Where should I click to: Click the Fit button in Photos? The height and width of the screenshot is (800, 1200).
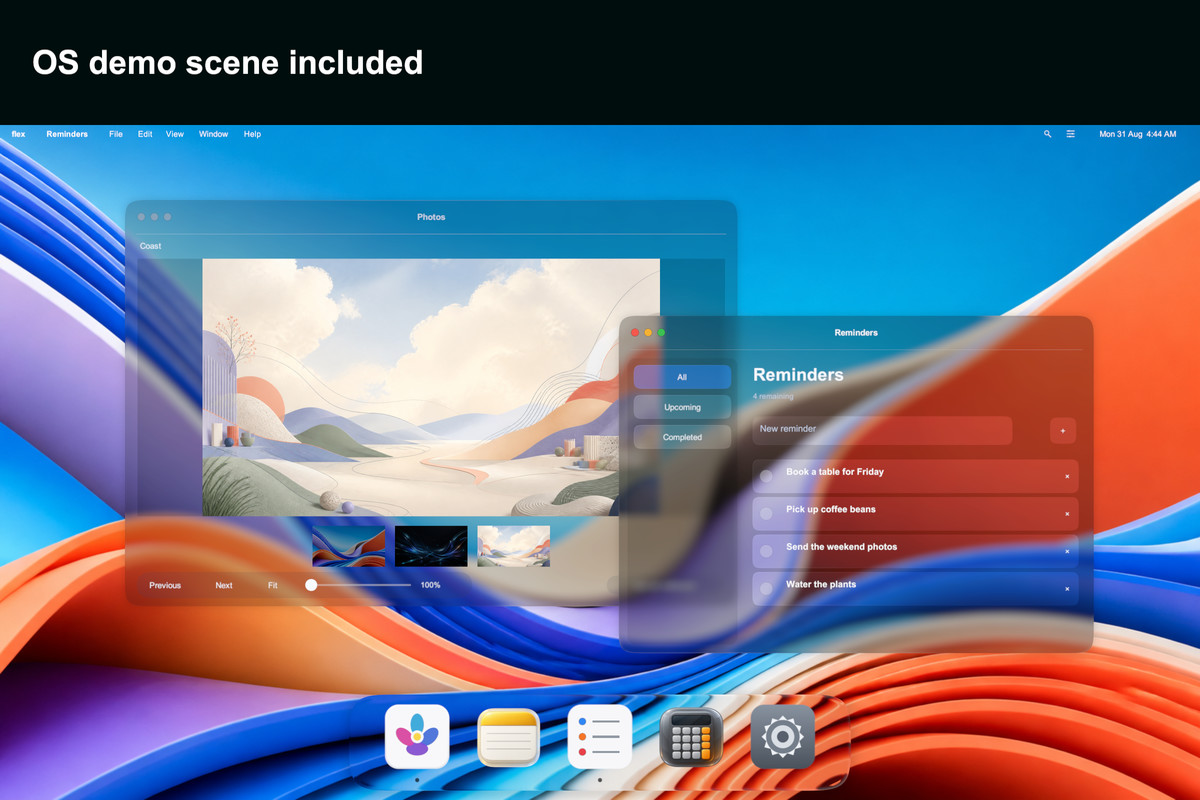(x=272, y=585)
